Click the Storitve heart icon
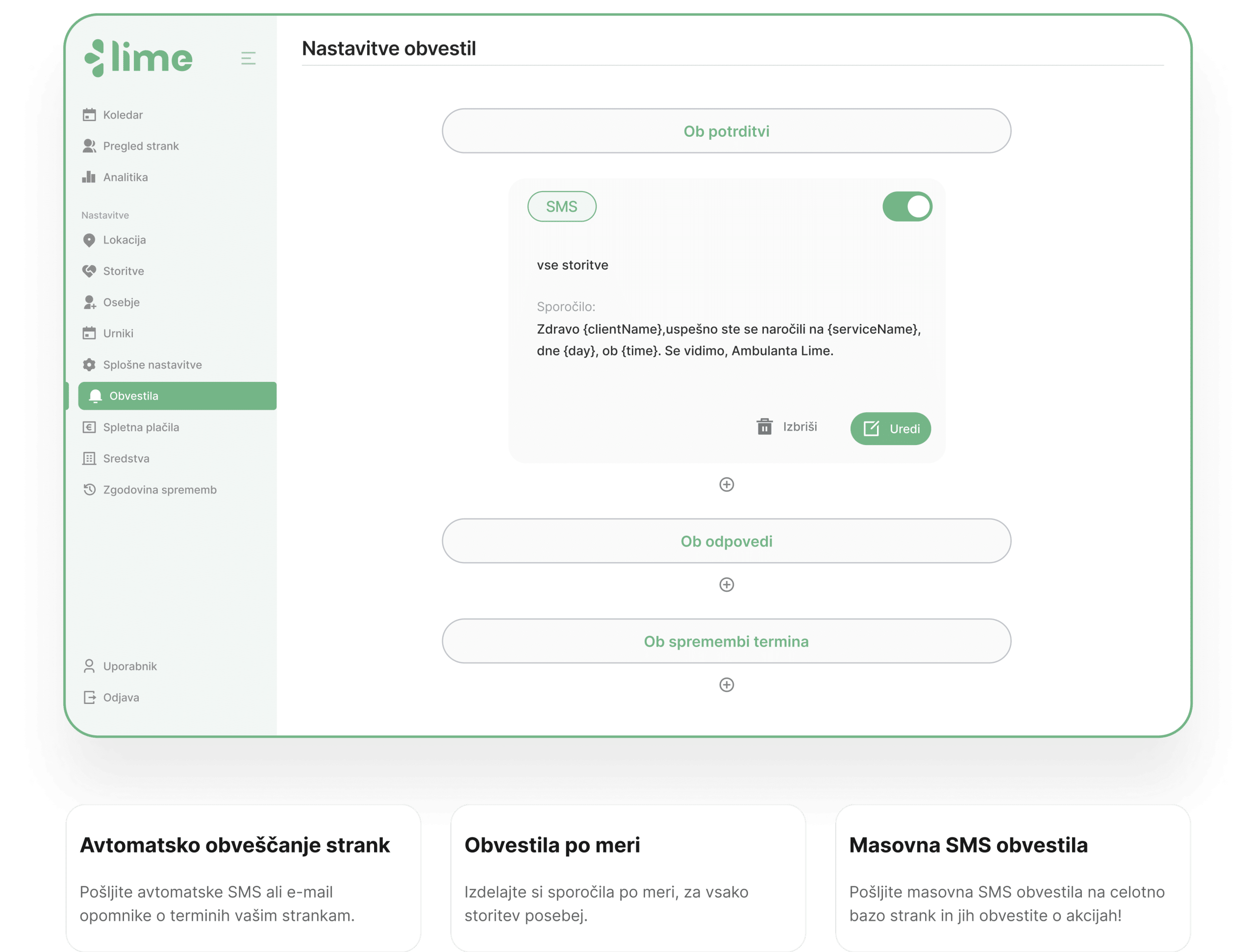The image size is (1255, 952). point(89,271)
